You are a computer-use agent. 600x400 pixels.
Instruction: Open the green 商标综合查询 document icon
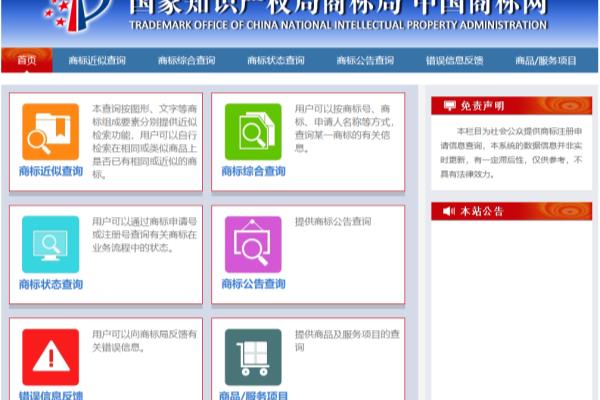click(x=253, y=132)
